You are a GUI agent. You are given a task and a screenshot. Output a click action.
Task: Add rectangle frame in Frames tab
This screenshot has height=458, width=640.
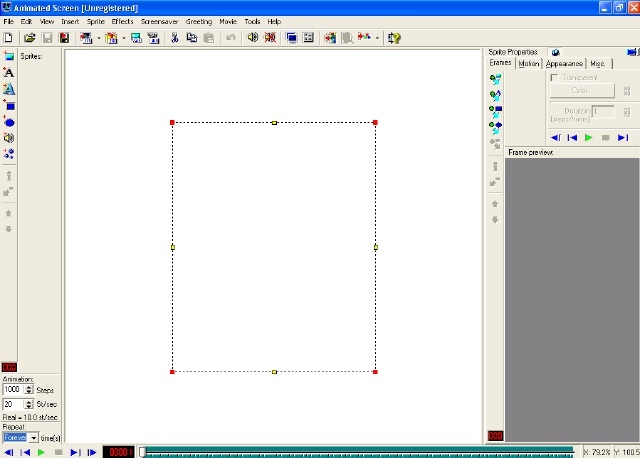coord(496,111)
